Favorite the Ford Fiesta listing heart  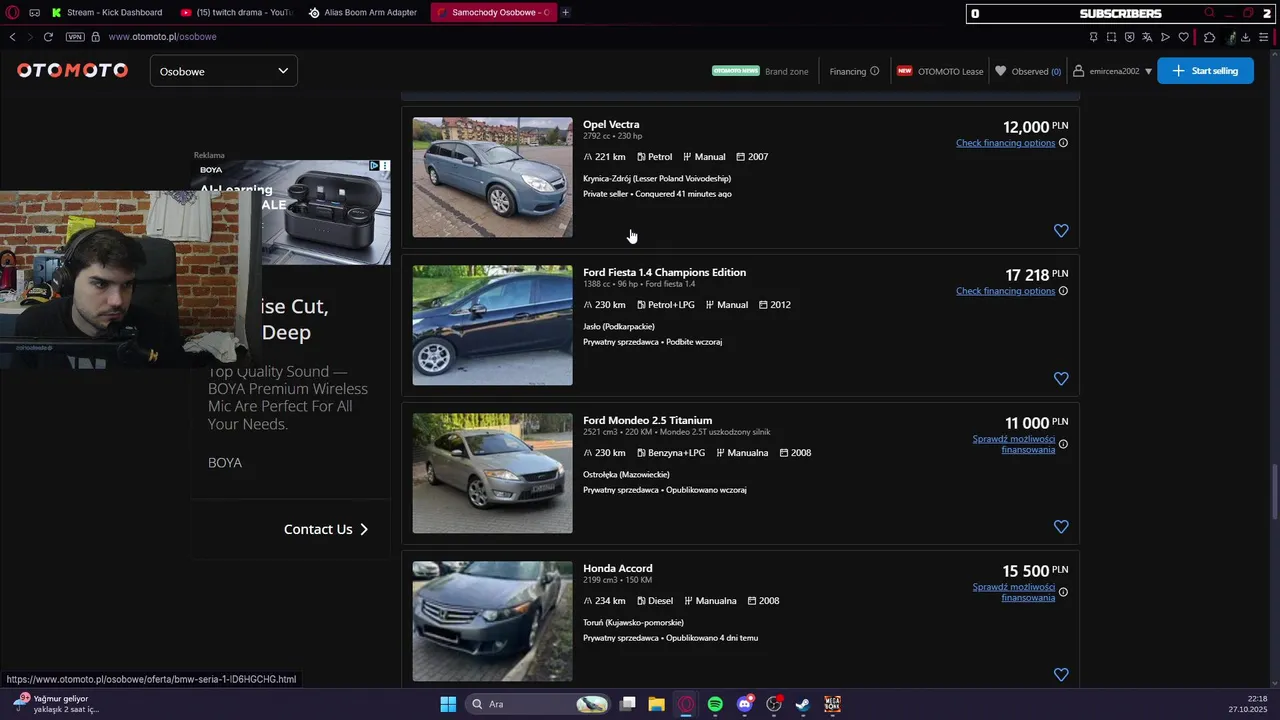1061,379
